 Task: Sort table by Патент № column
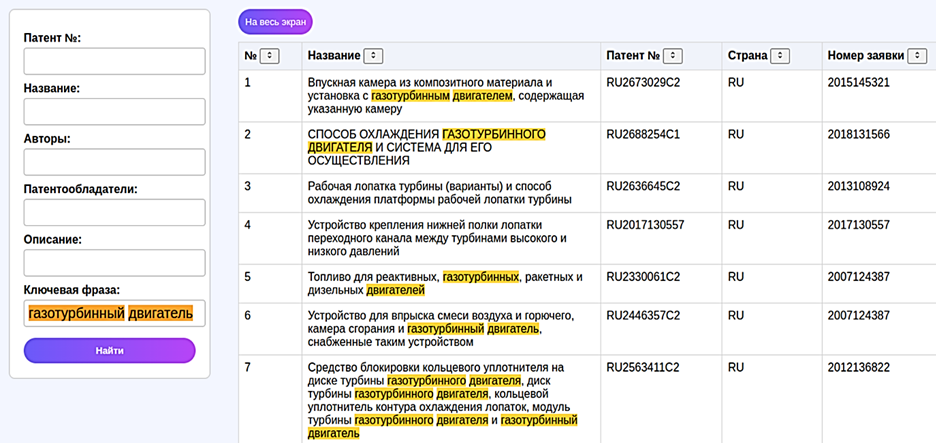673,56
